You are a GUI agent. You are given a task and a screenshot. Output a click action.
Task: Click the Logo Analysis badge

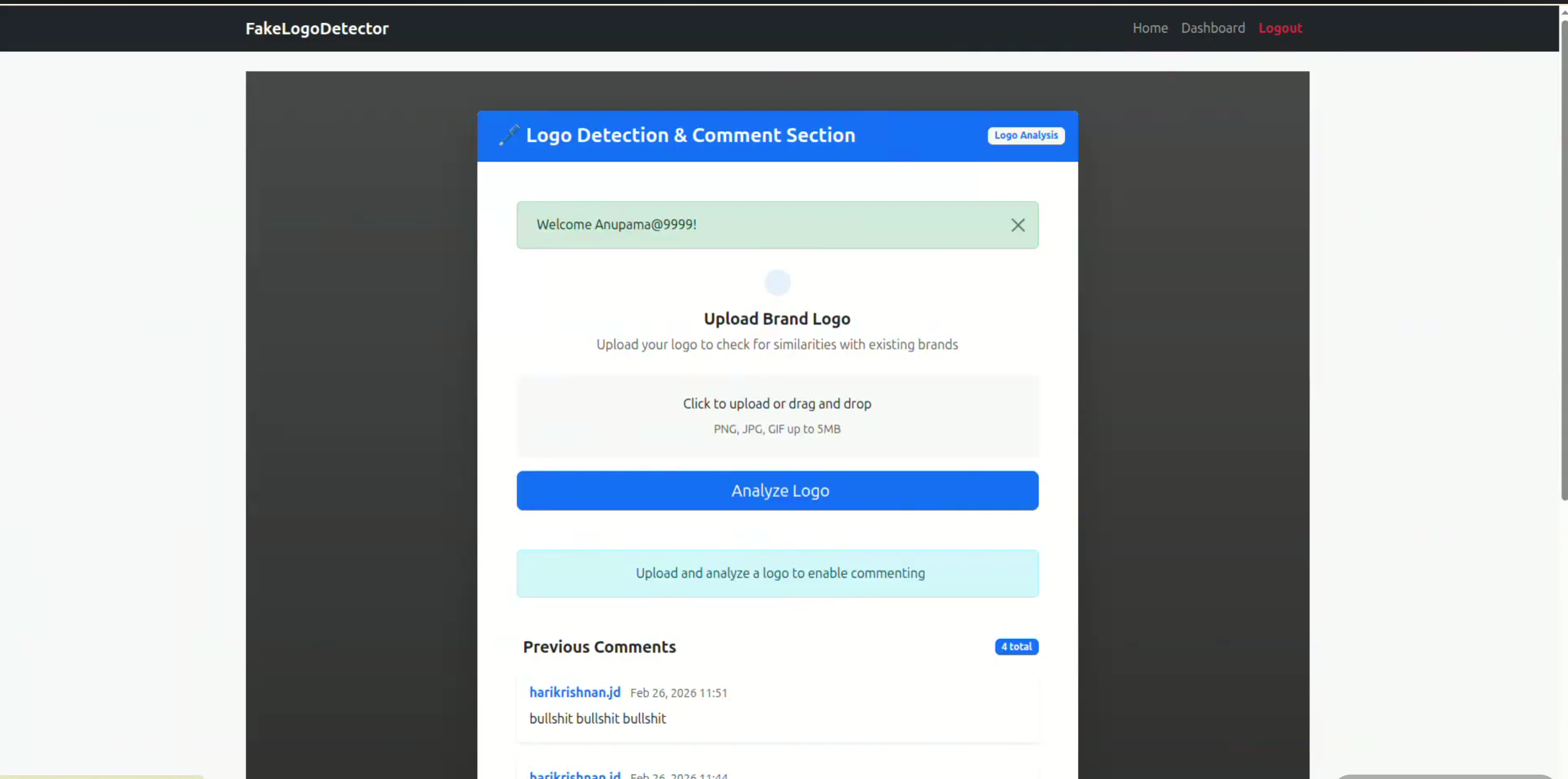1026,135
